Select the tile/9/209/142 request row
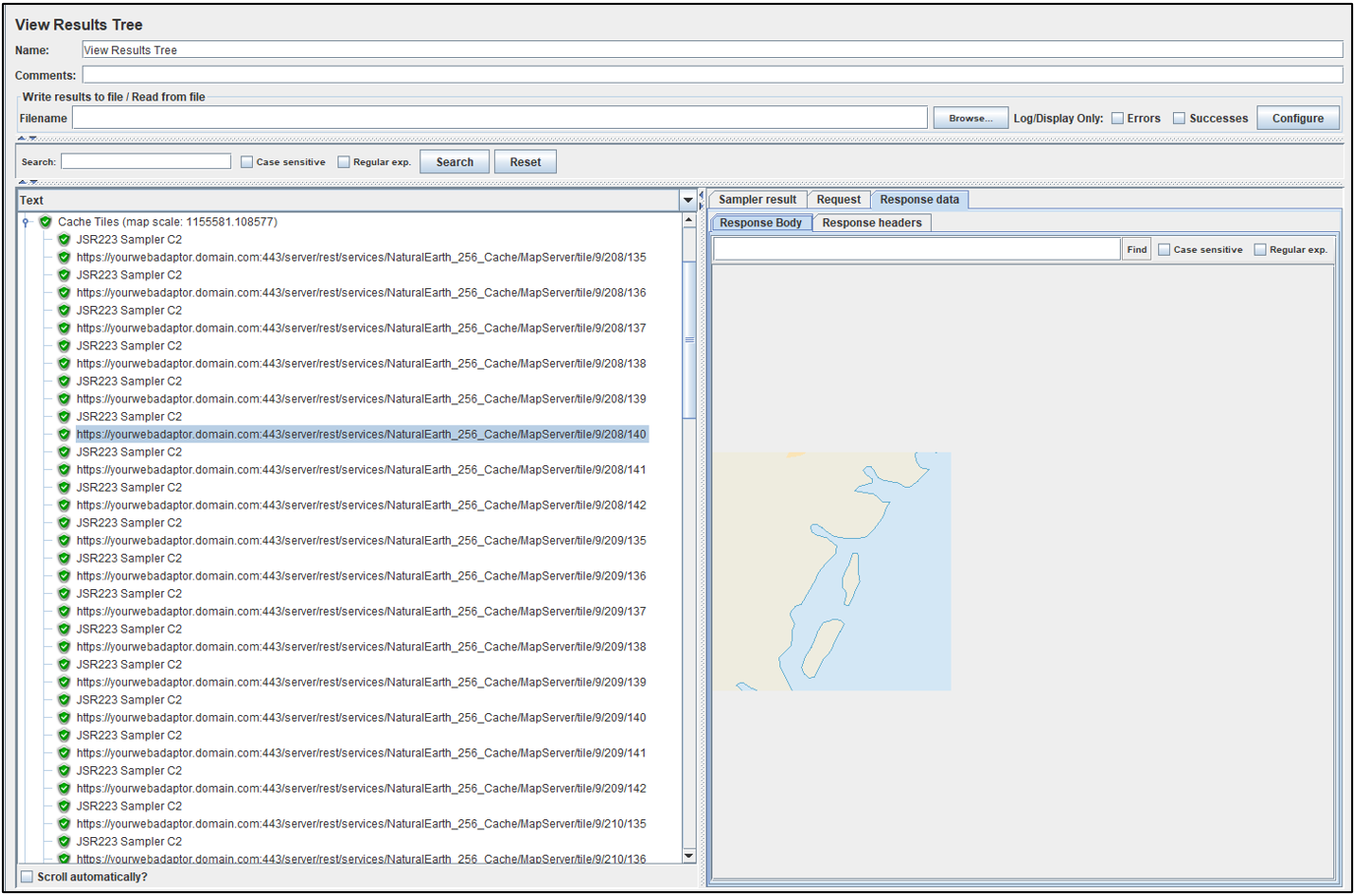The width and height of the screenshot is (1355, 896). (x=361, y=789)
